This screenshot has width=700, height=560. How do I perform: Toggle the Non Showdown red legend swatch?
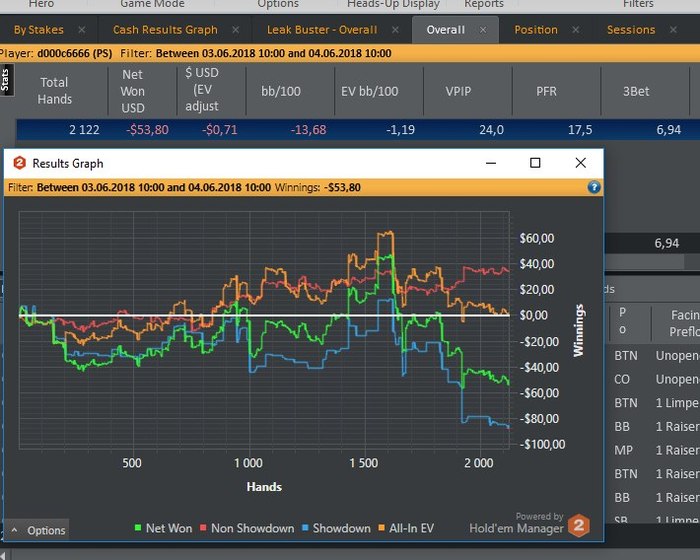[x=203, y=528]
